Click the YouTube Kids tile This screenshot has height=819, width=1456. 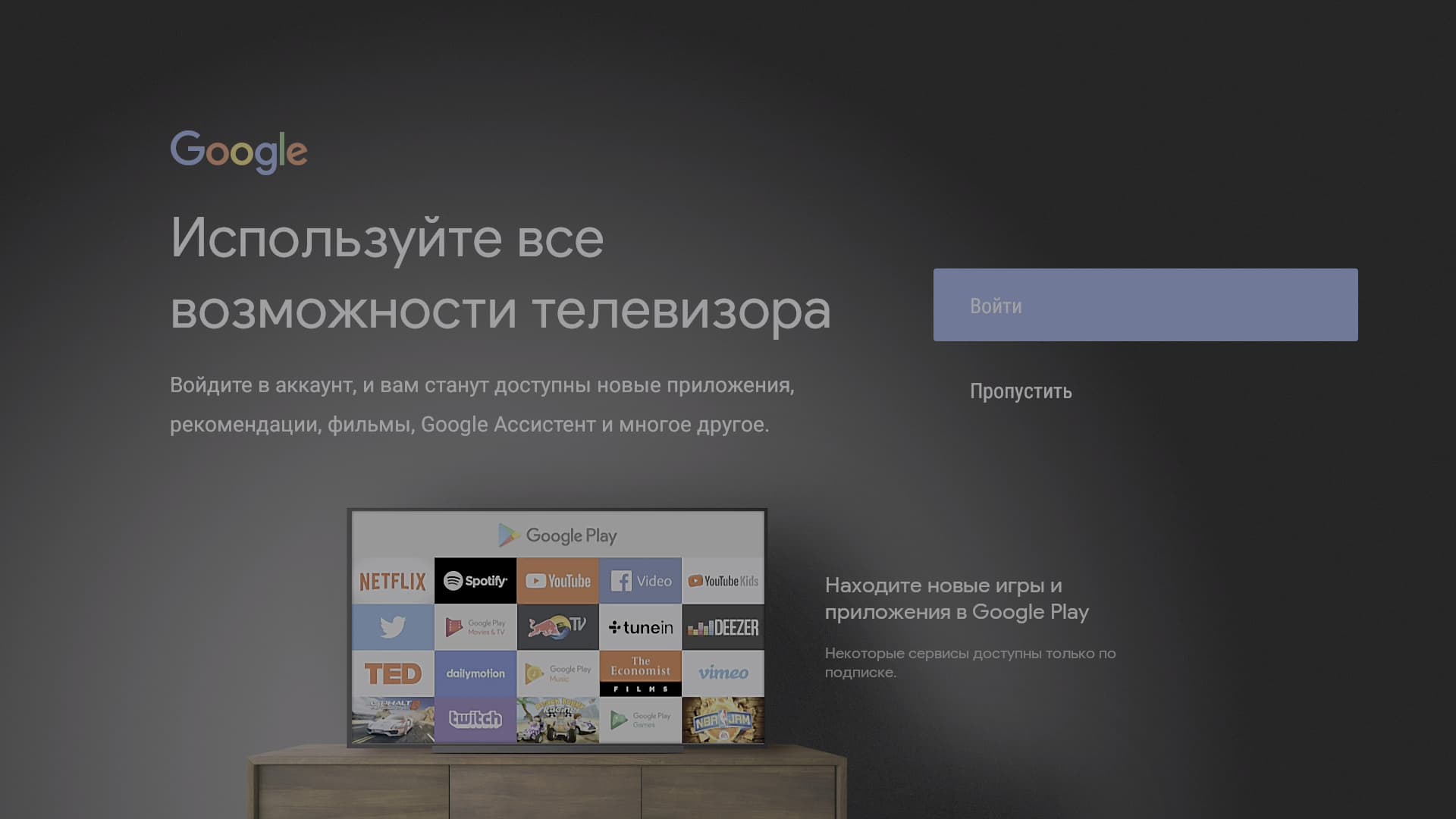pyautogui.click(x=723, y=582)
